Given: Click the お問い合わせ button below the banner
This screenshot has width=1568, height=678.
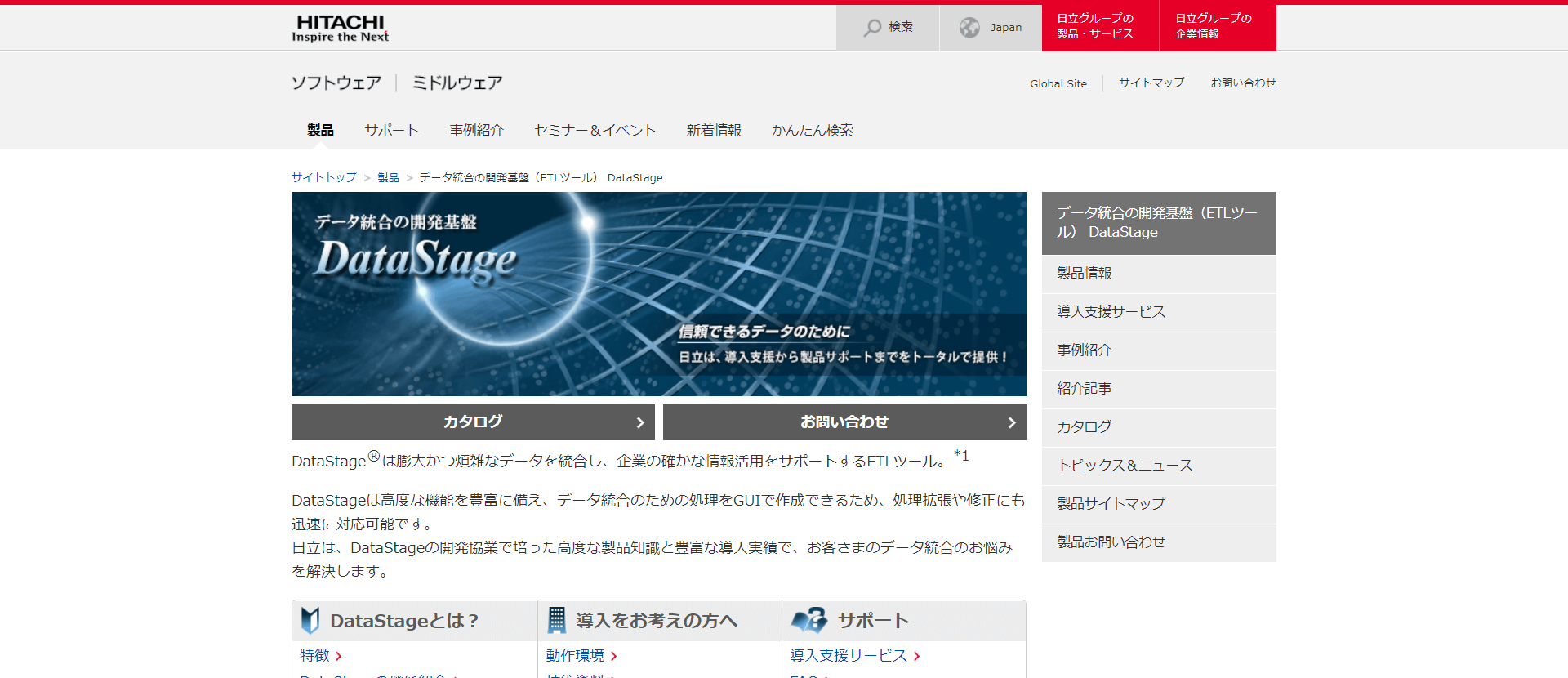Looking at the screenshot, I should pyautogui.click(x=844, y=422).
